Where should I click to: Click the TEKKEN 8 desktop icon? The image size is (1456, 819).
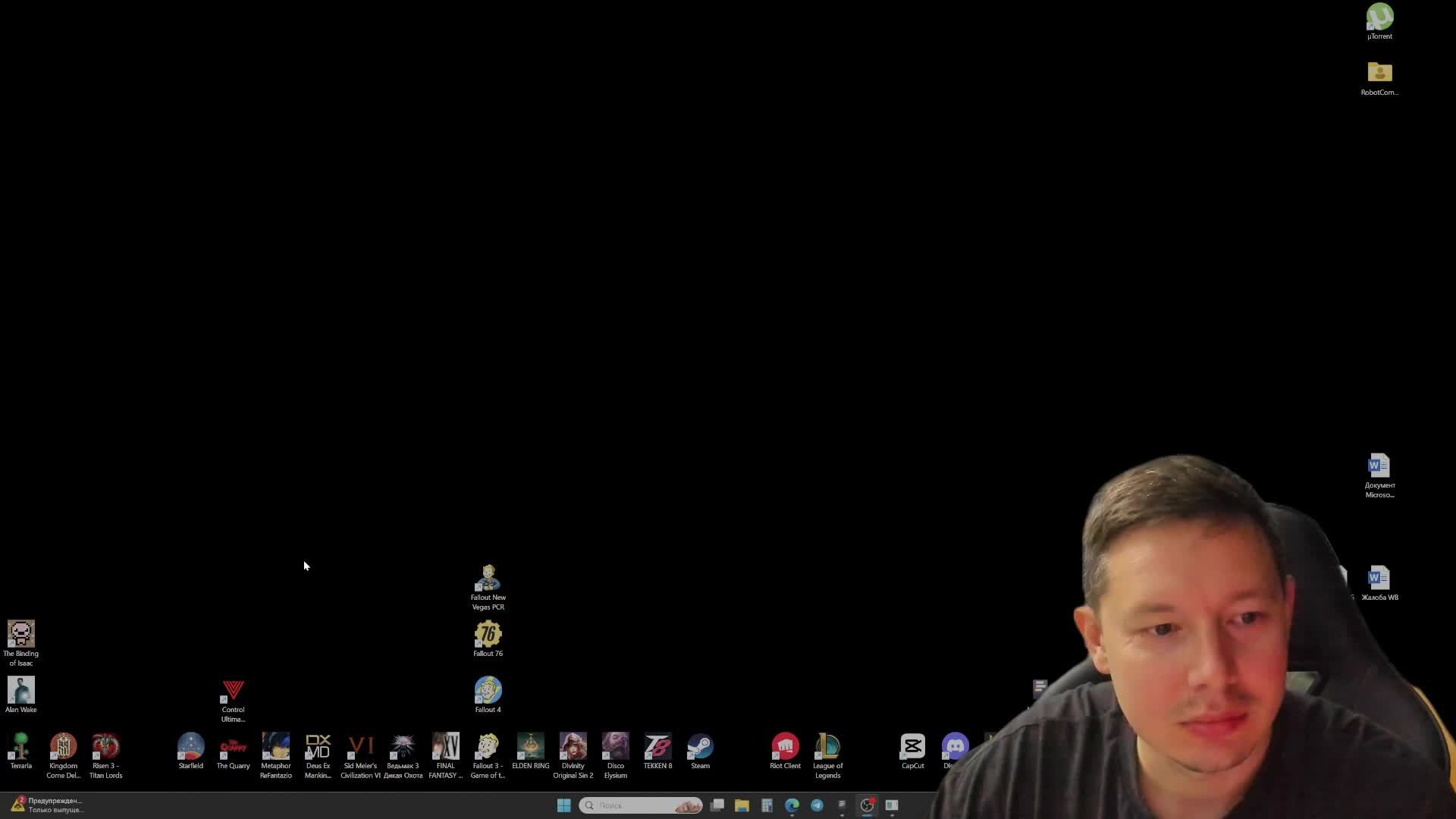657,747
